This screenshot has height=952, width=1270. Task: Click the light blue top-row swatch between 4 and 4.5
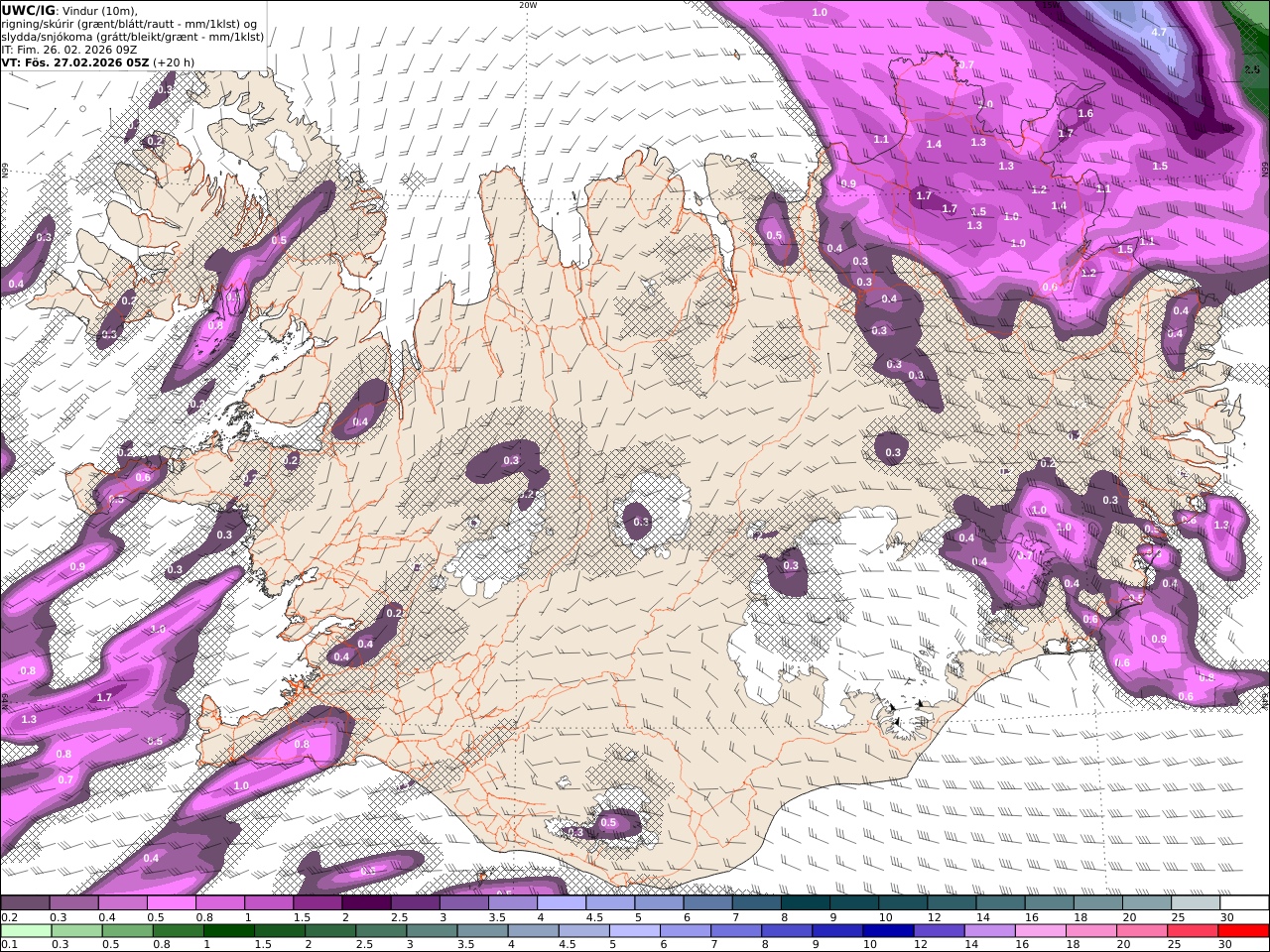click(x=562, y=903)
